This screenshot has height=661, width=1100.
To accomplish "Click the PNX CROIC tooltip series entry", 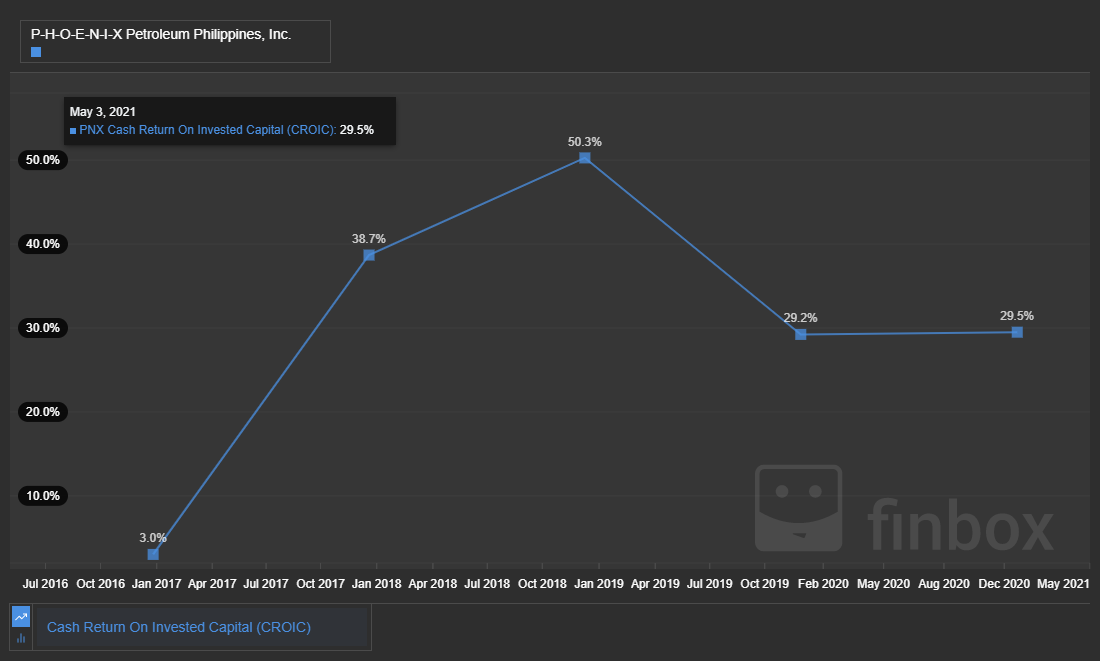I will point(222,130).
